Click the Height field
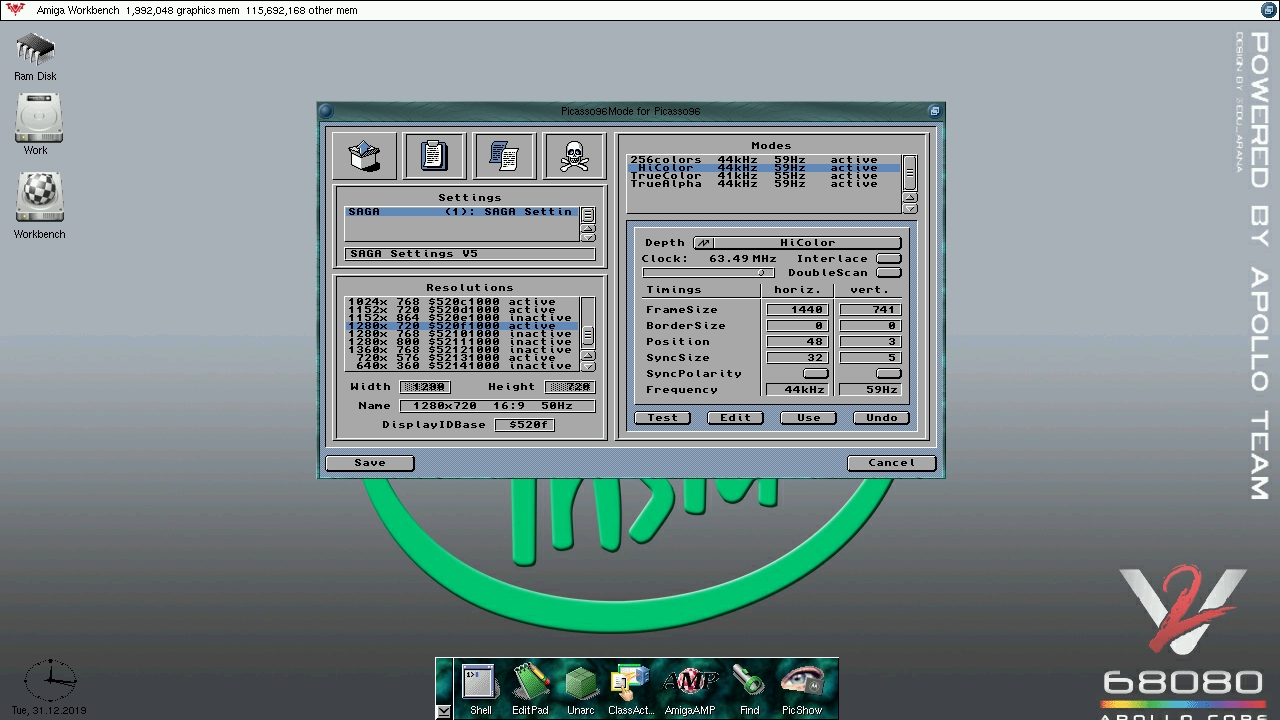The image size is (1280, 720). [570, 387]
